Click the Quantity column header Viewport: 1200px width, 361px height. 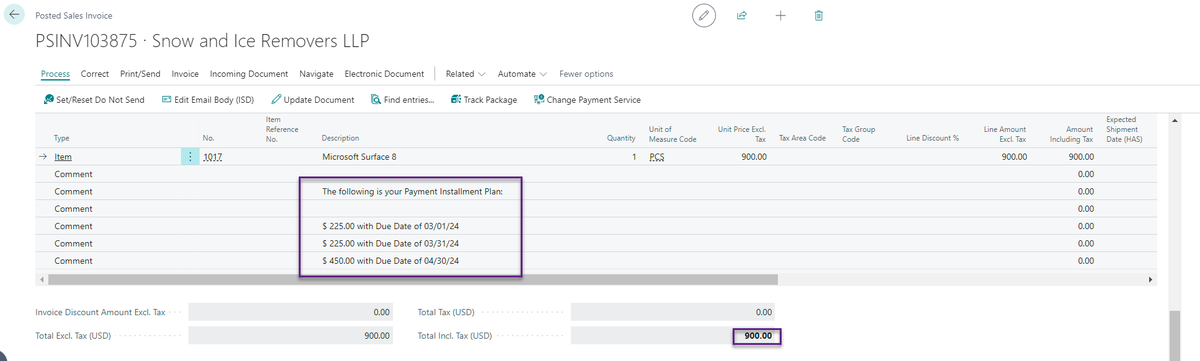click(x=622, y=138)
